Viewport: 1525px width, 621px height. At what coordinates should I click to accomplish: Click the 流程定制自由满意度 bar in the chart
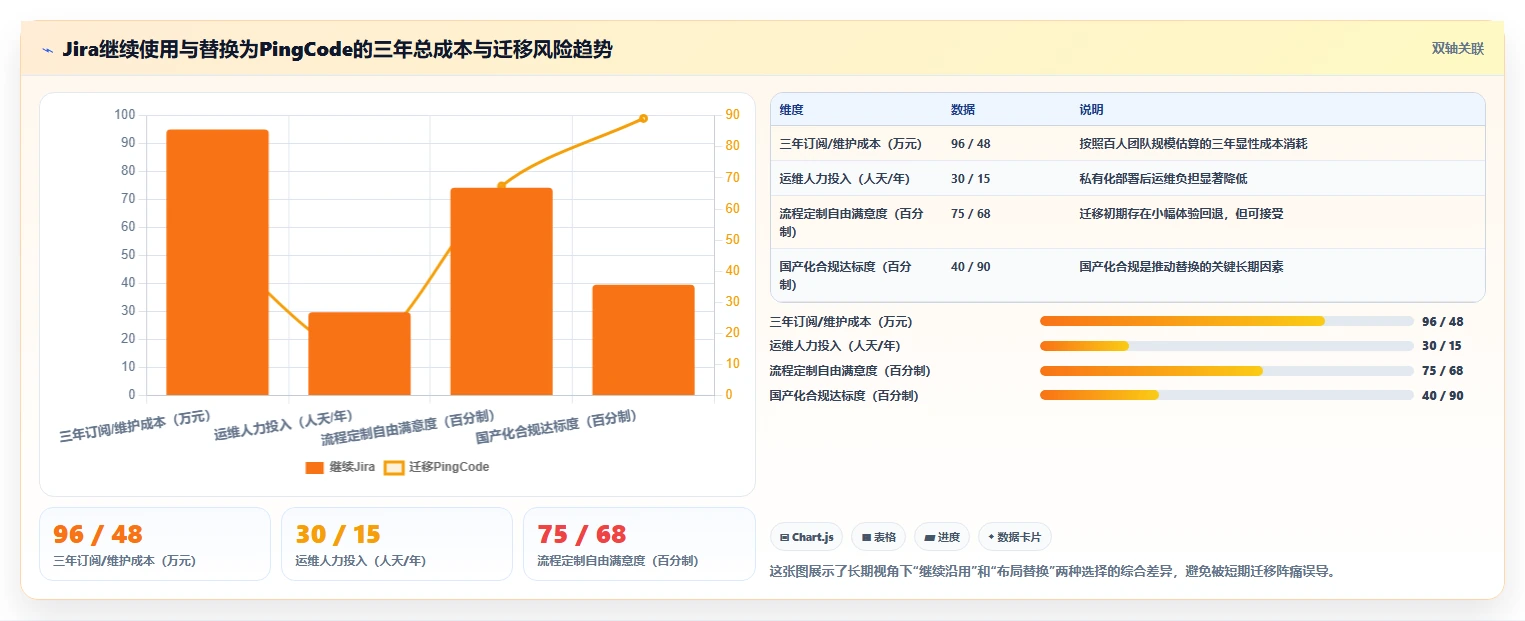pyautogui.click(x=501, y=291)
